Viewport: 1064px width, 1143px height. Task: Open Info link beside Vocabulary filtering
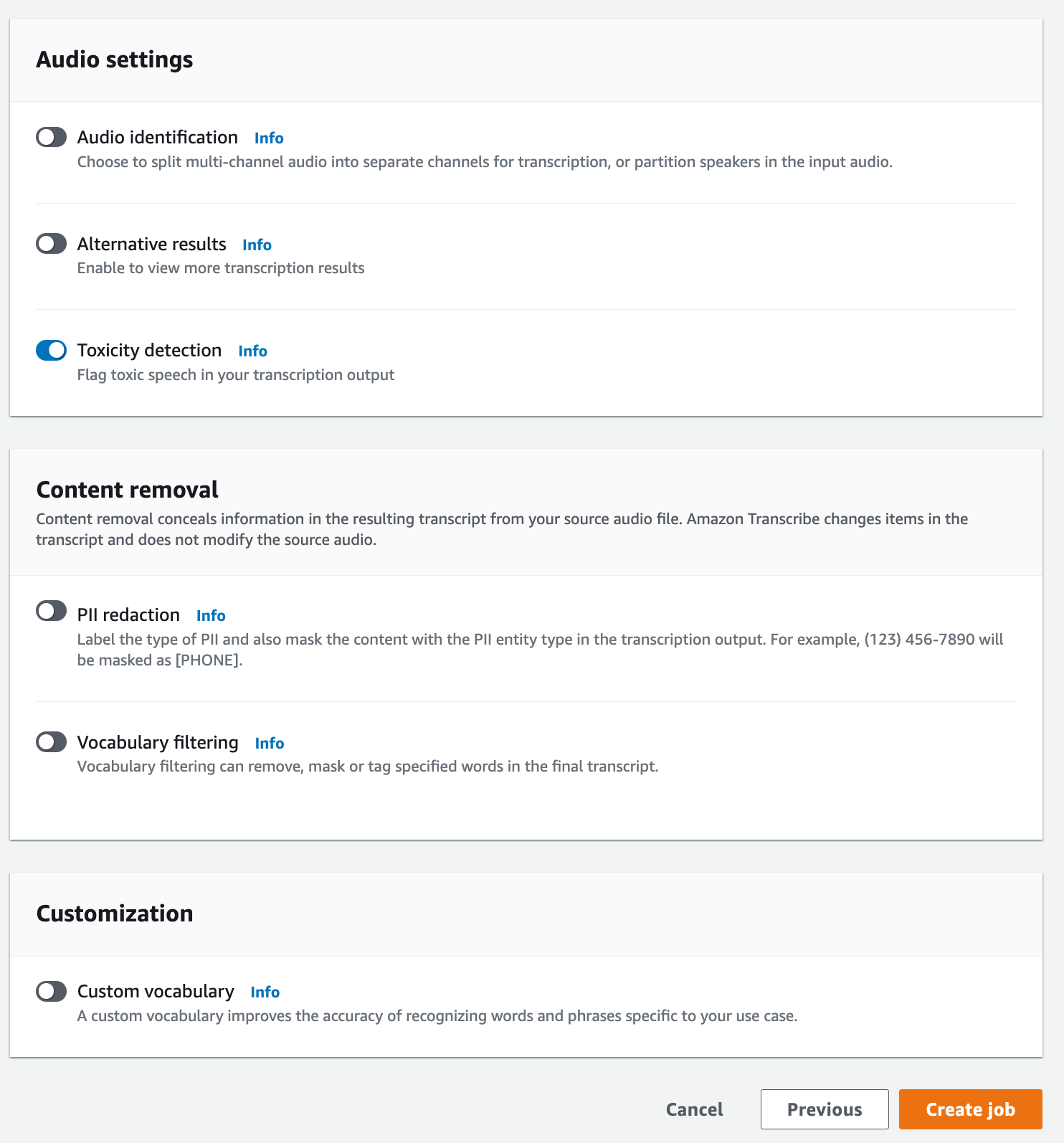pyautogui.click(x=269, y=744)
